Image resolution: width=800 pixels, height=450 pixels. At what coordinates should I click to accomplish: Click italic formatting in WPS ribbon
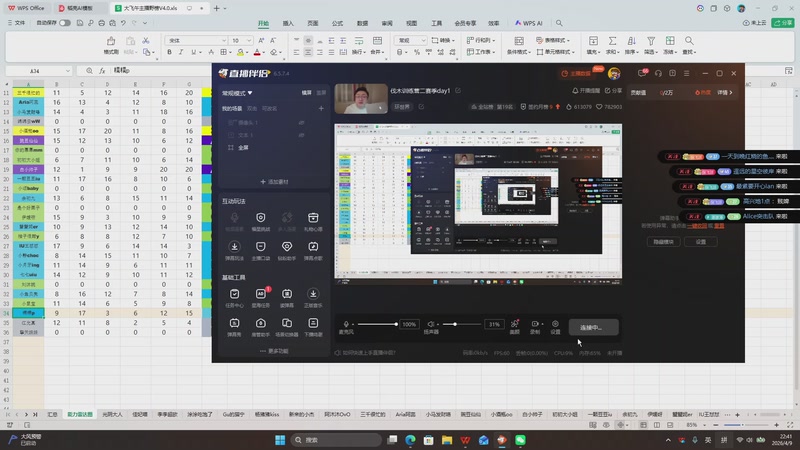181,52
